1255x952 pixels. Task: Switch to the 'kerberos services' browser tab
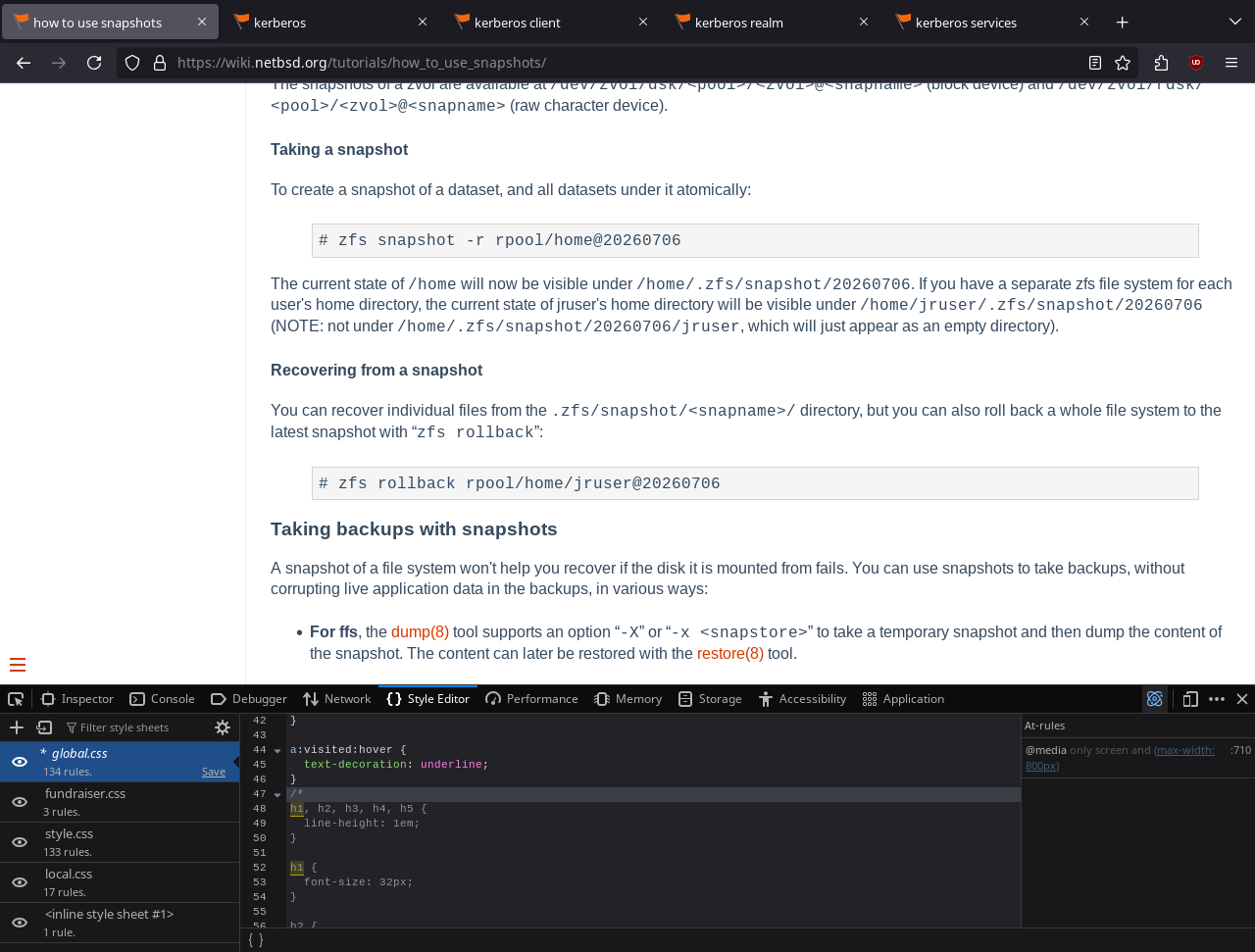click(993, 22)
